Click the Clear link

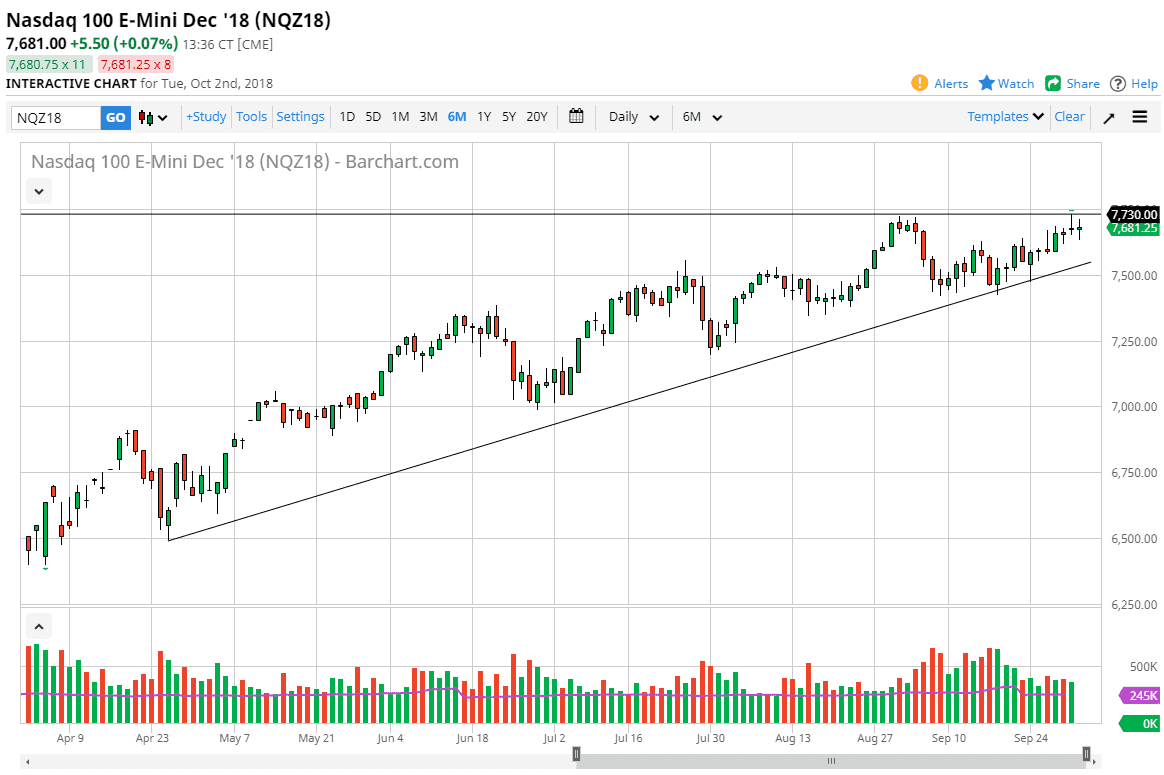pyautogui.click(x=1069, y=116)
